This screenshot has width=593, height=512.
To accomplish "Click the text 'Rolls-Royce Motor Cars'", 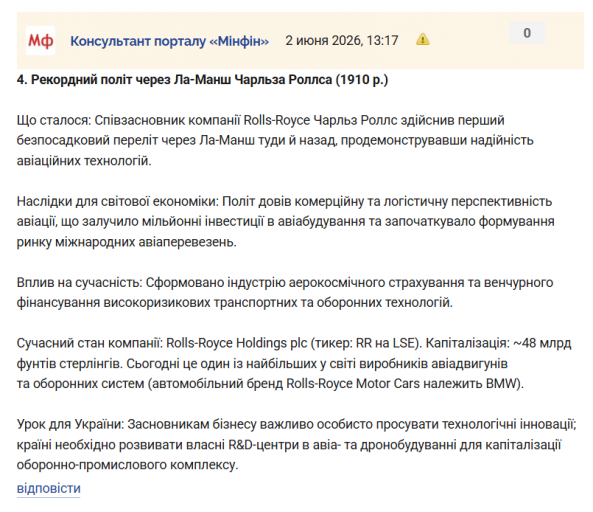I will point(353,384).
